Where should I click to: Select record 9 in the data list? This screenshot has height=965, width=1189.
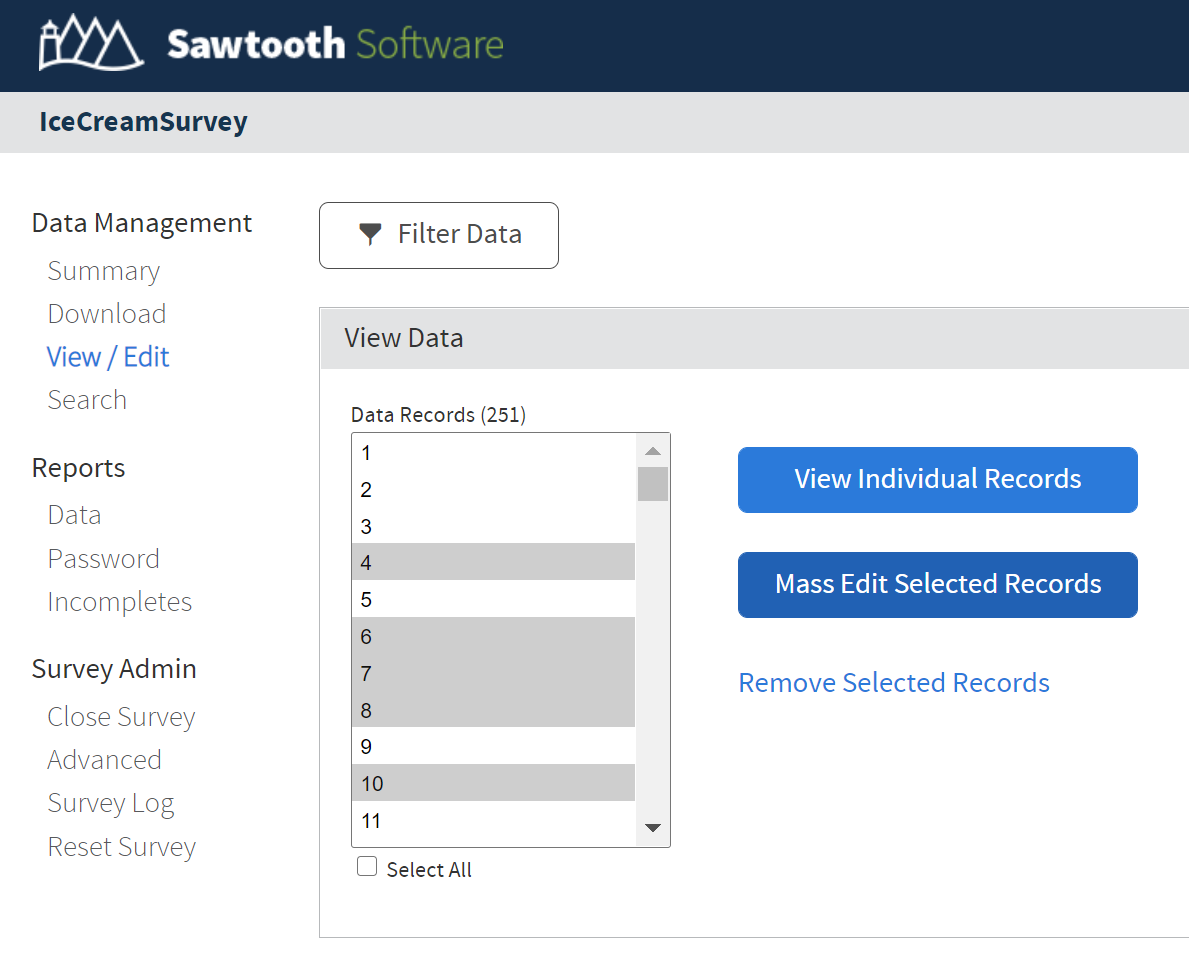pos(493,747)
